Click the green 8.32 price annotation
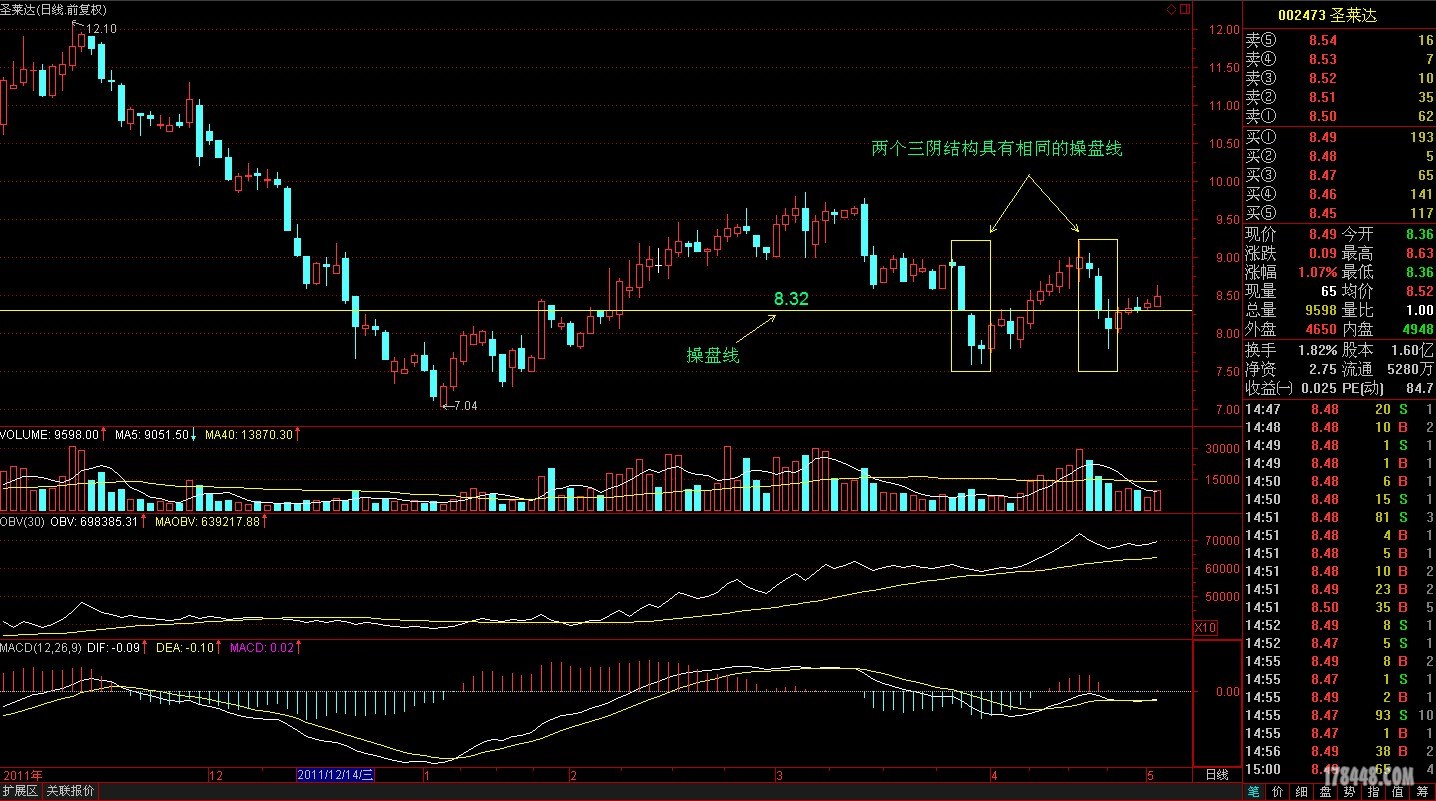 (x=790, y=298)
